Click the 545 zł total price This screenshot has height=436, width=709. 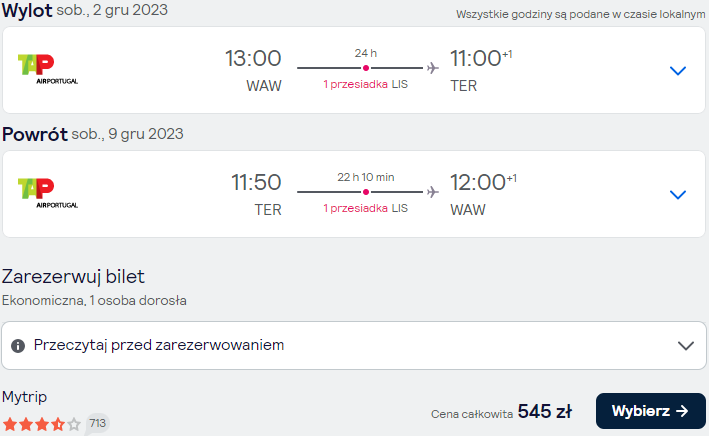pos(544,411)
